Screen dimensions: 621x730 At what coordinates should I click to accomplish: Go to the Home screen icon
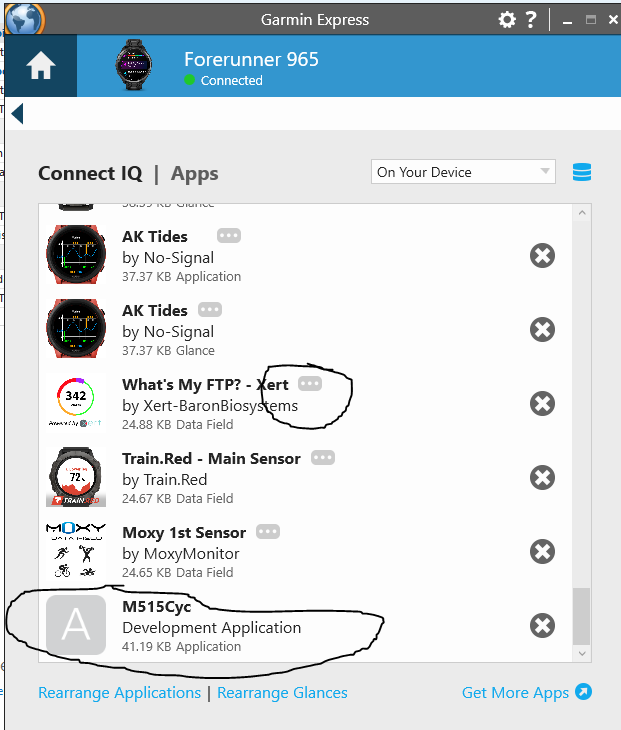(x=40, y=66)
